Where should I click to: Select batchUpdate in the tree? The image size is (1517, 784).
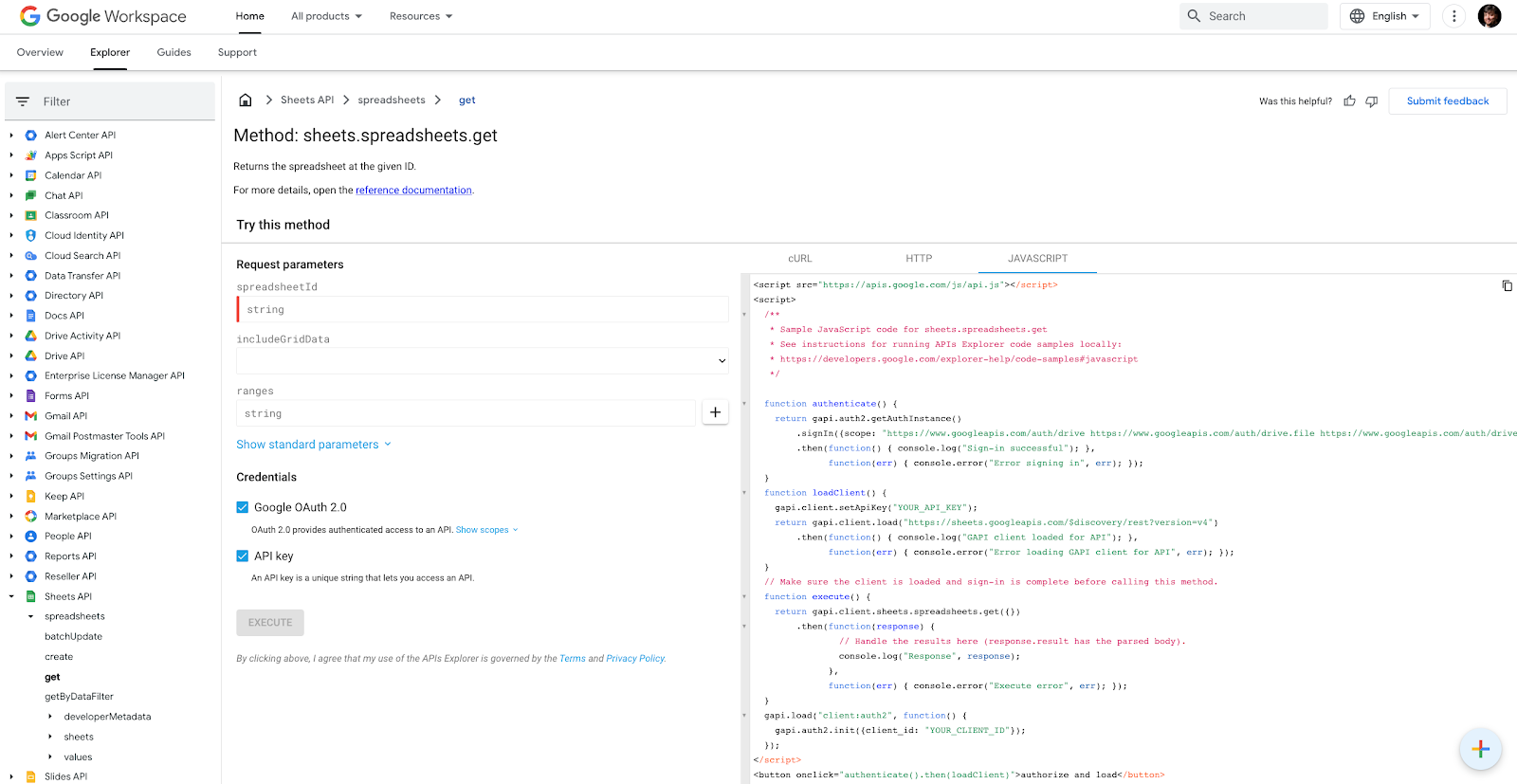[x=73, y=637]
